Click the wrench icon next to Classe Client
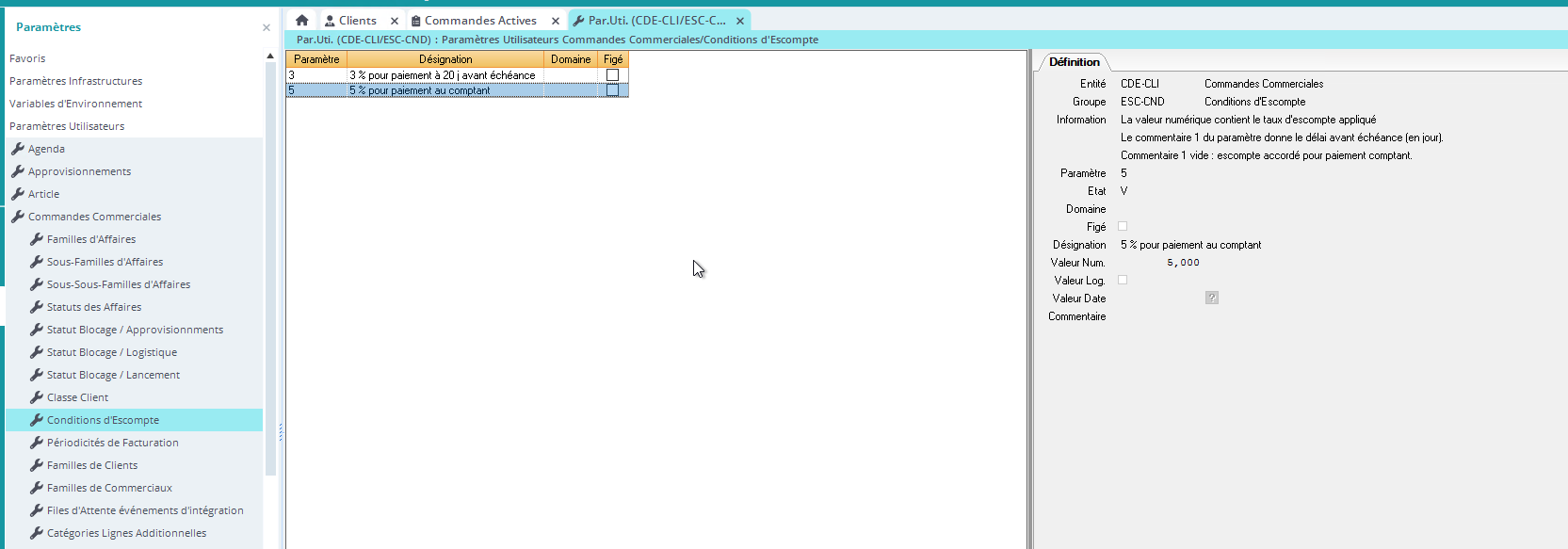Image resolution: width=1568 pixels, height=549 pixels. point(36,397)
